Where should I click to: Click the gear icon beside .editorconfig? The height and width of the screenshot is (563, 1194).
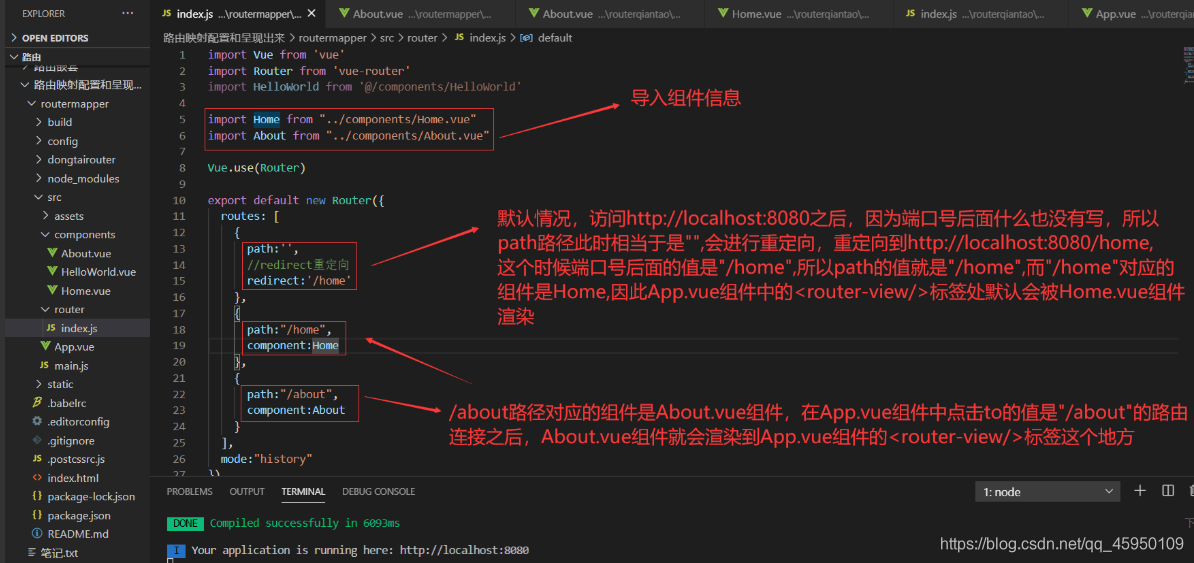coord(37,421)
